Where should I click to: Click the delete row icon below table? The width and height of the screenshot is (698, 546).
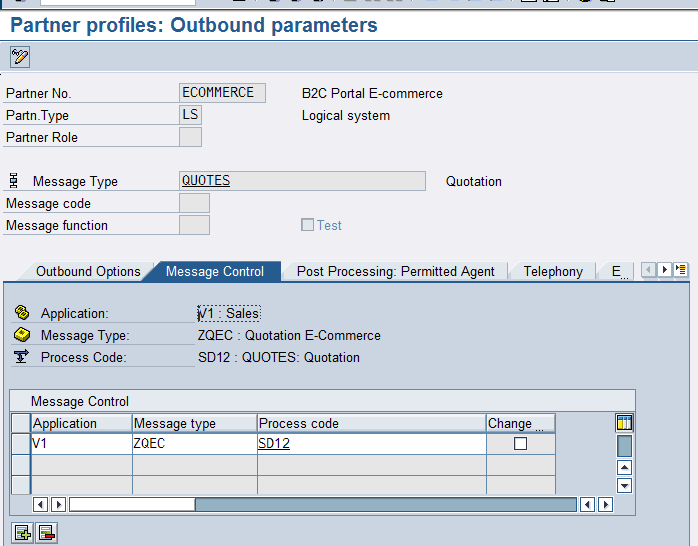click(x=46, y=532)
